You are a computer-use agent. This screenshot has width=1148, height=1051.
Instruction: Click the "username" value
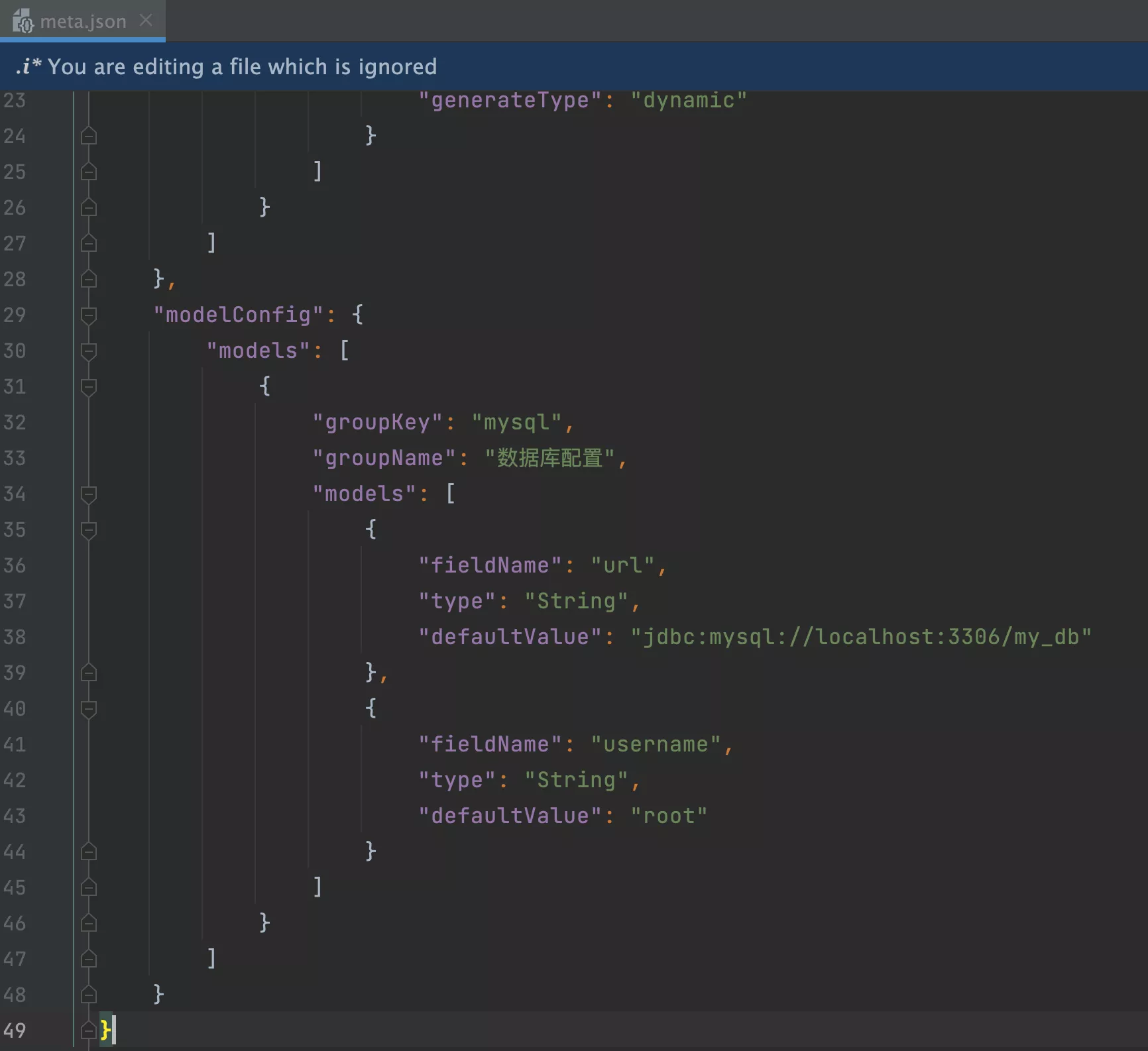pos(656,744)
